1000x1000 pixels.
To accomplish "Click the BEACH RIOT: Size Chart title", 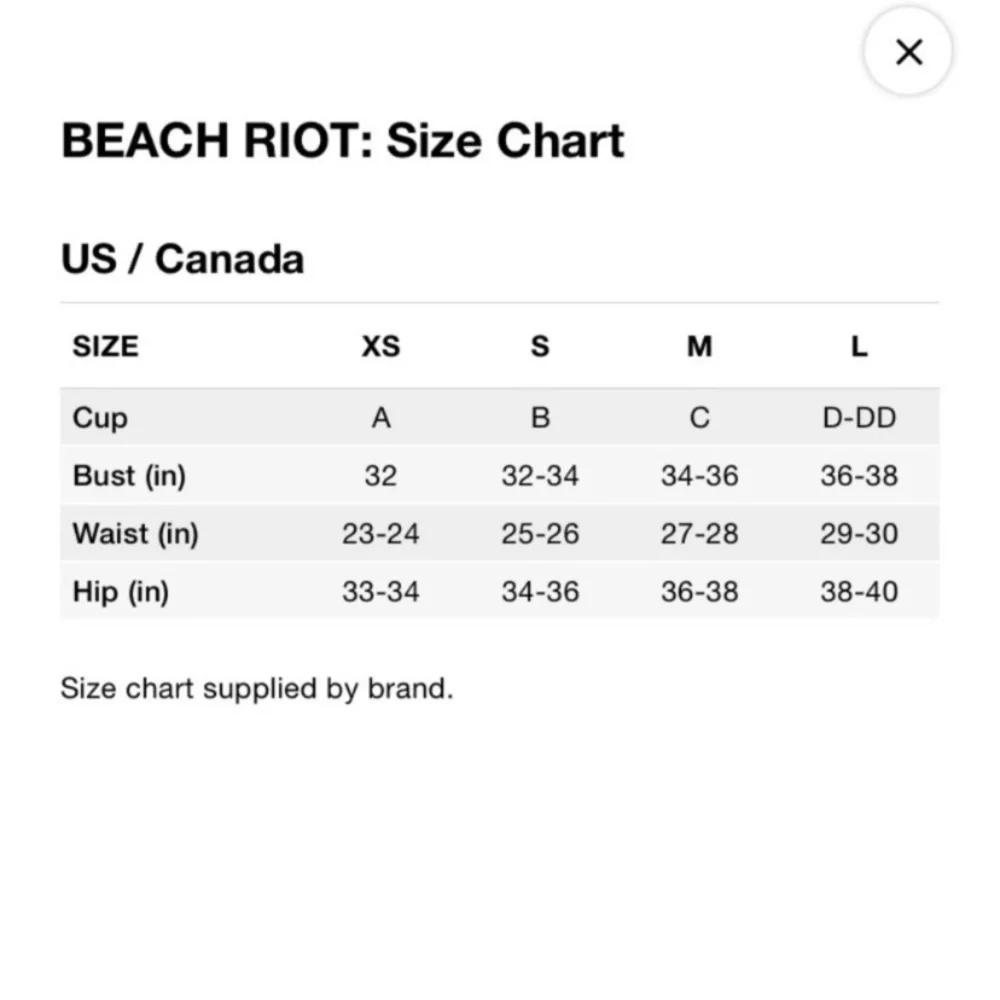I will pos(342,140).
